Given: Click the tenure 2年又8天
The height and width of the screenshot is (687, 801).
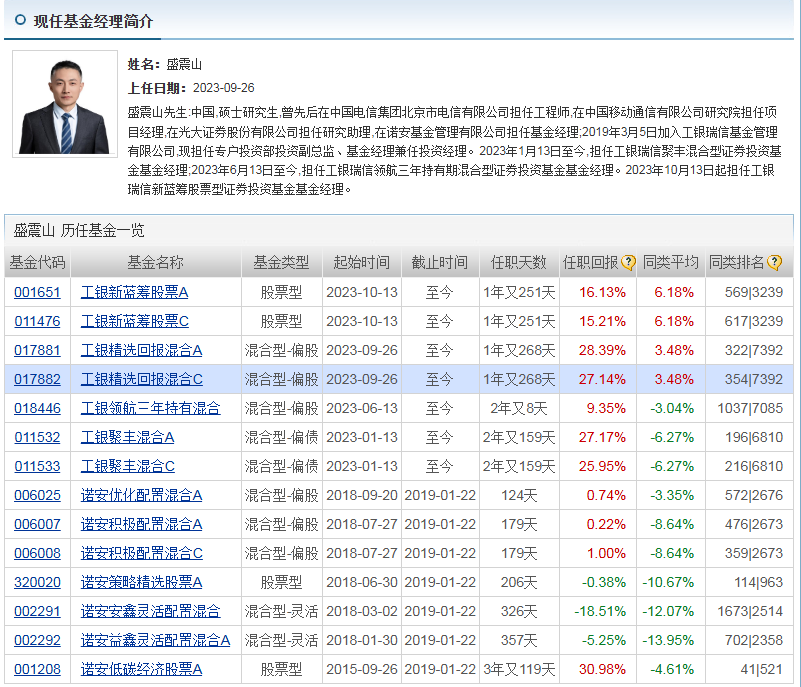Looking at the screenshot, I should [x=519, y=409].
